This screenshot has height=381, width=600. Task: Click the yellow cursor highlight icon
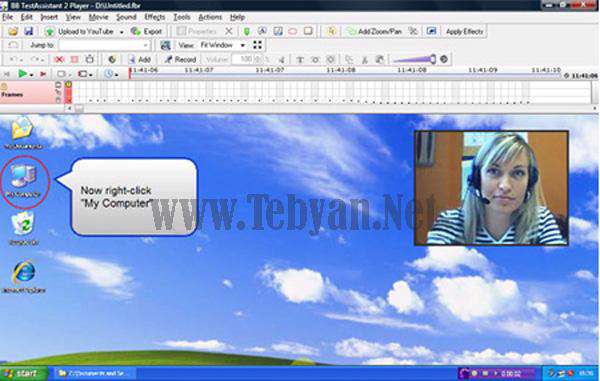pos(331,31)
